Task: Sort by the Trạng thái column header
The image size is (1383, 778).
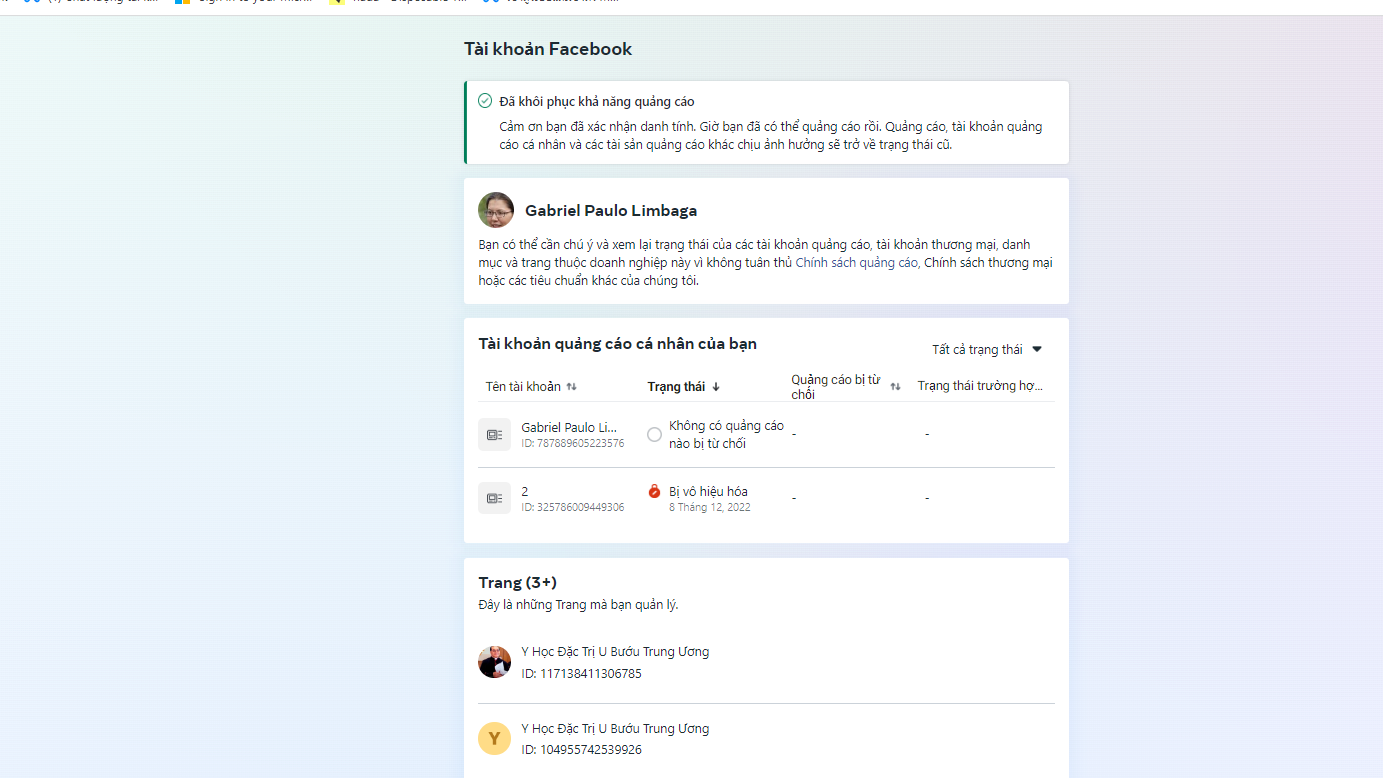Action: click(676, 387)
